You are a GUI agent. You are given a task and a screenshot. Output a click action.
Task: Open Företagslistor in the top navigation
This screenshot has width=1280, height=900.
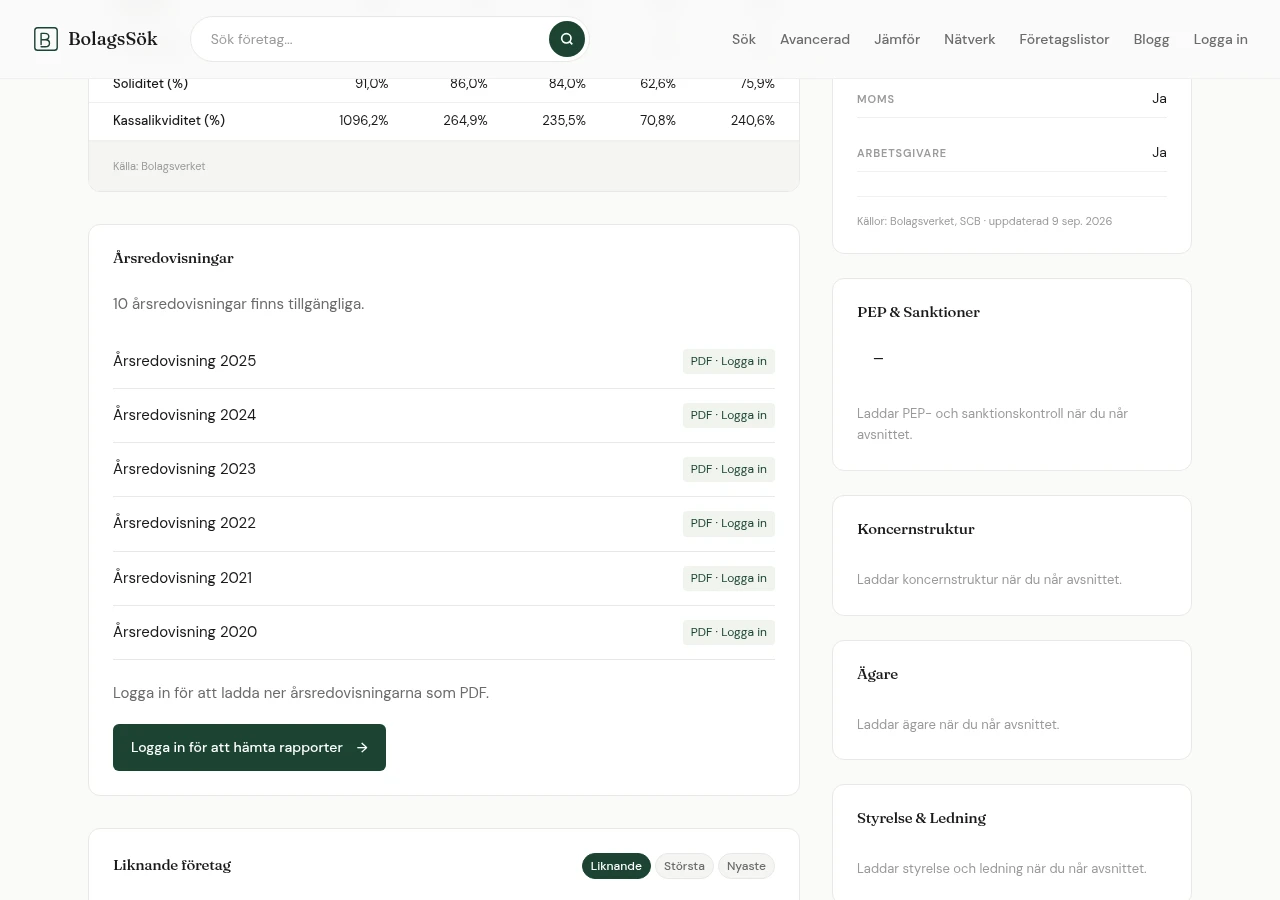[x=1064, y=39]
